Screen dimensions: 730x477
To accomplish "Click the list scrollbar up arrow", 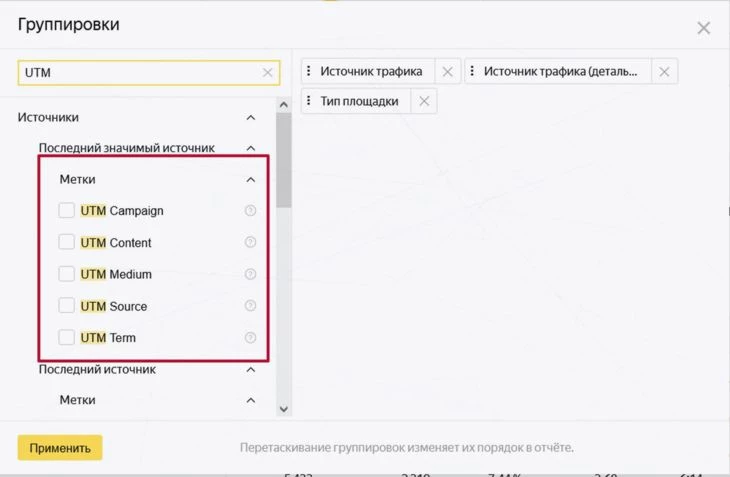I will point(284,105).
